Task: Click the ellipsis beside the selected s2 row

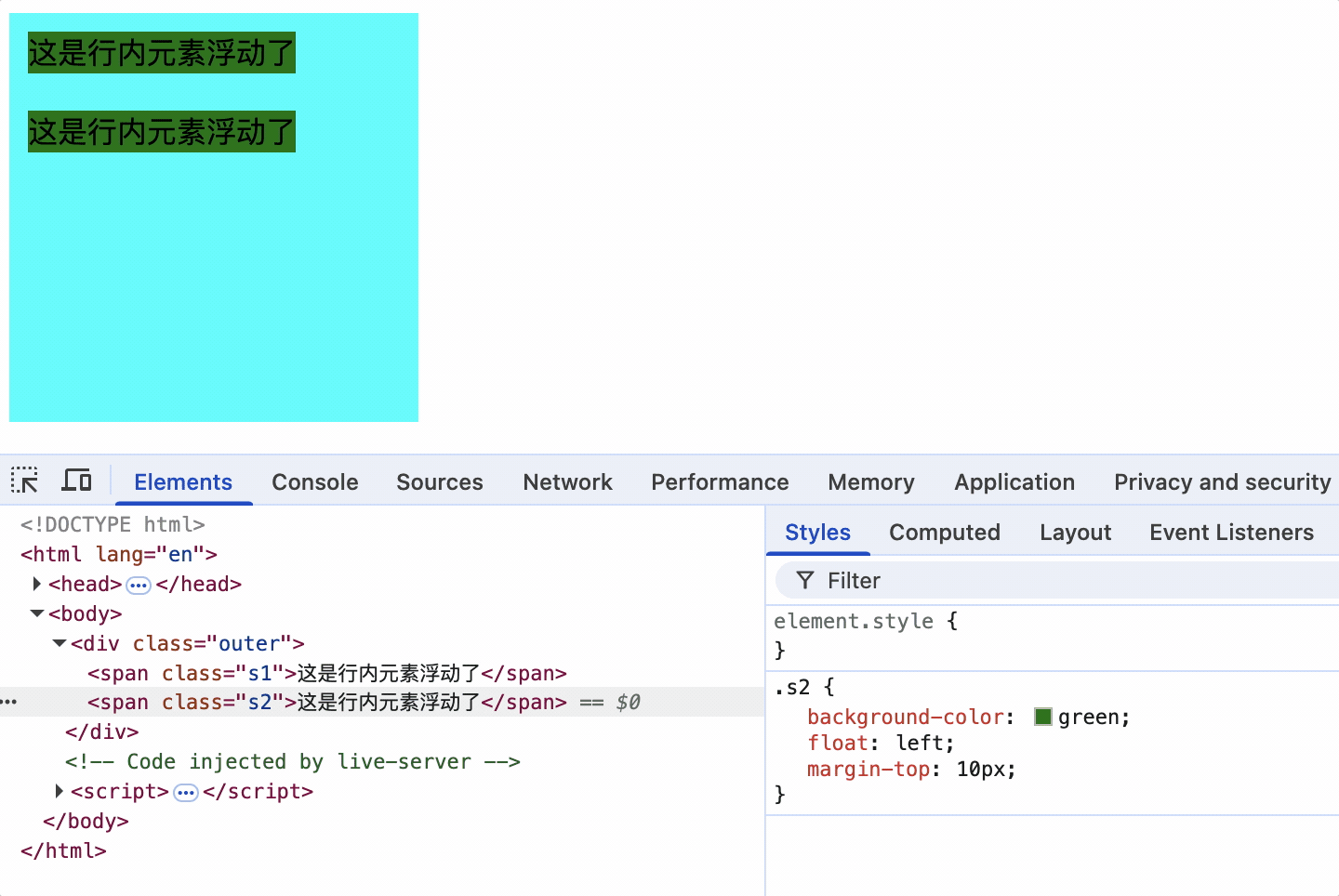Action: [x=9, y=702]
